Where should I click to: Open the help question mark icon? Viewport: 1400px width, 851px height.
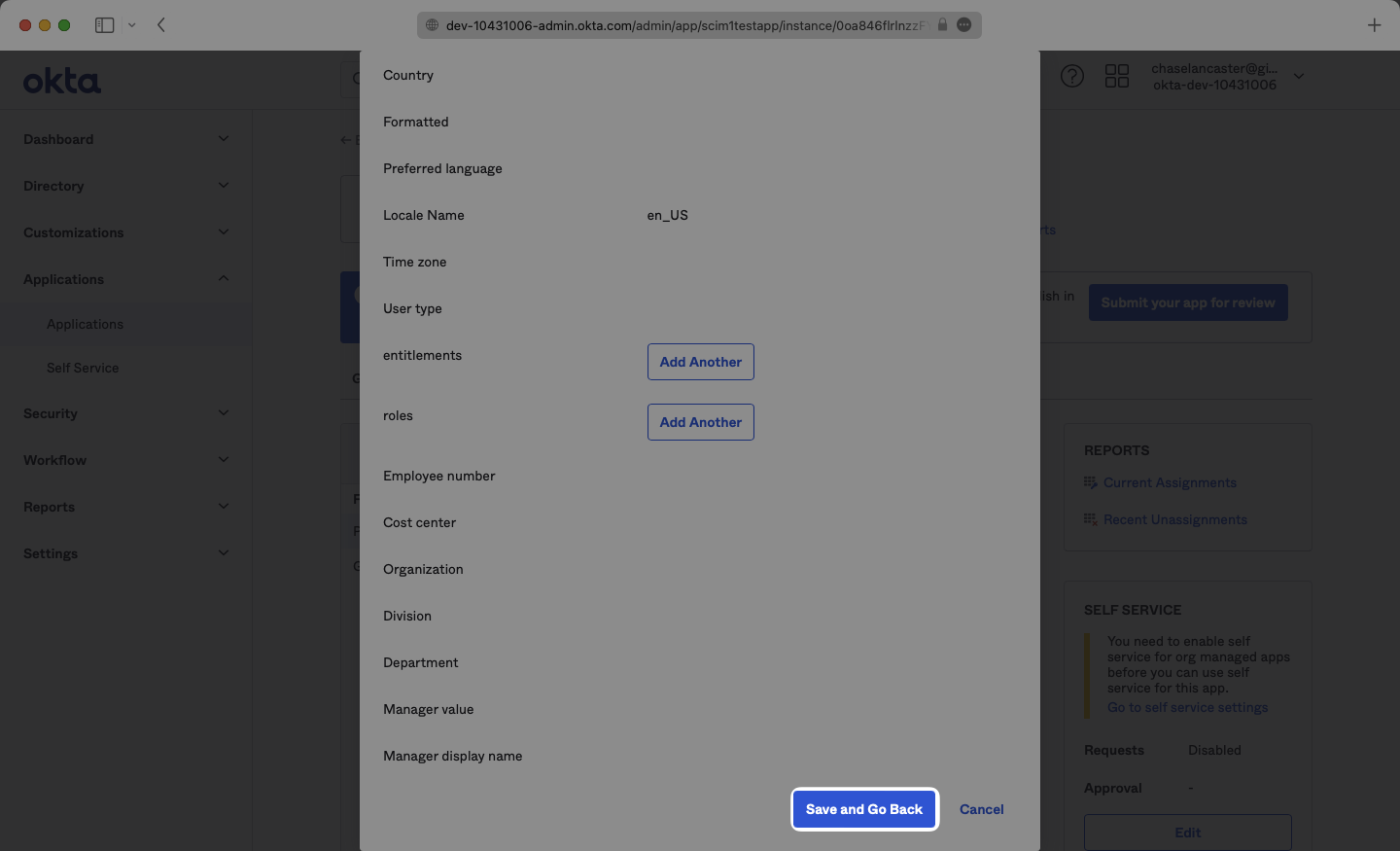(x=1071, y=76)
